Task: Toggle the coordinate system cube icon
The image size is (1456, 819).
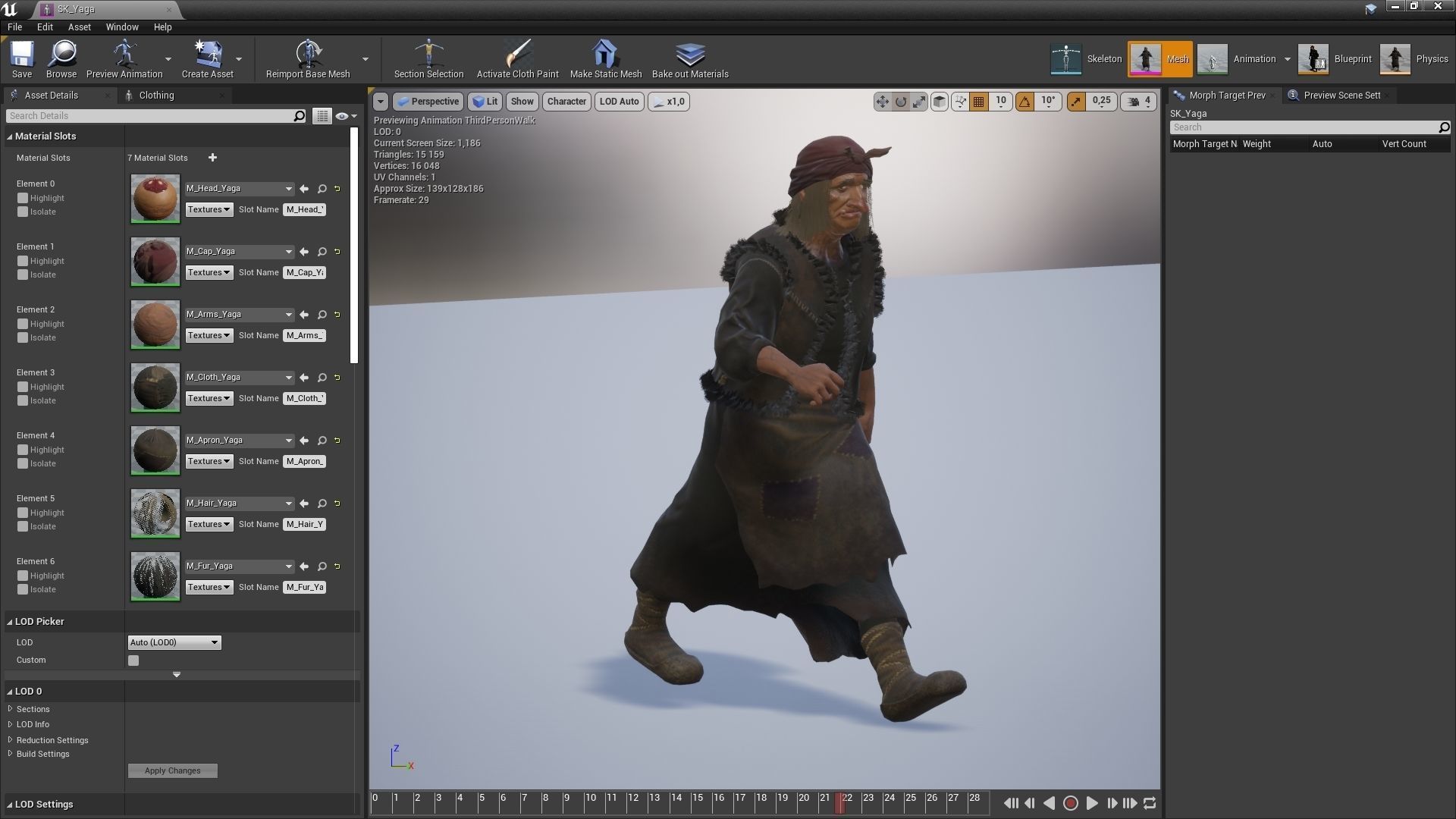Action: [940, 102]
